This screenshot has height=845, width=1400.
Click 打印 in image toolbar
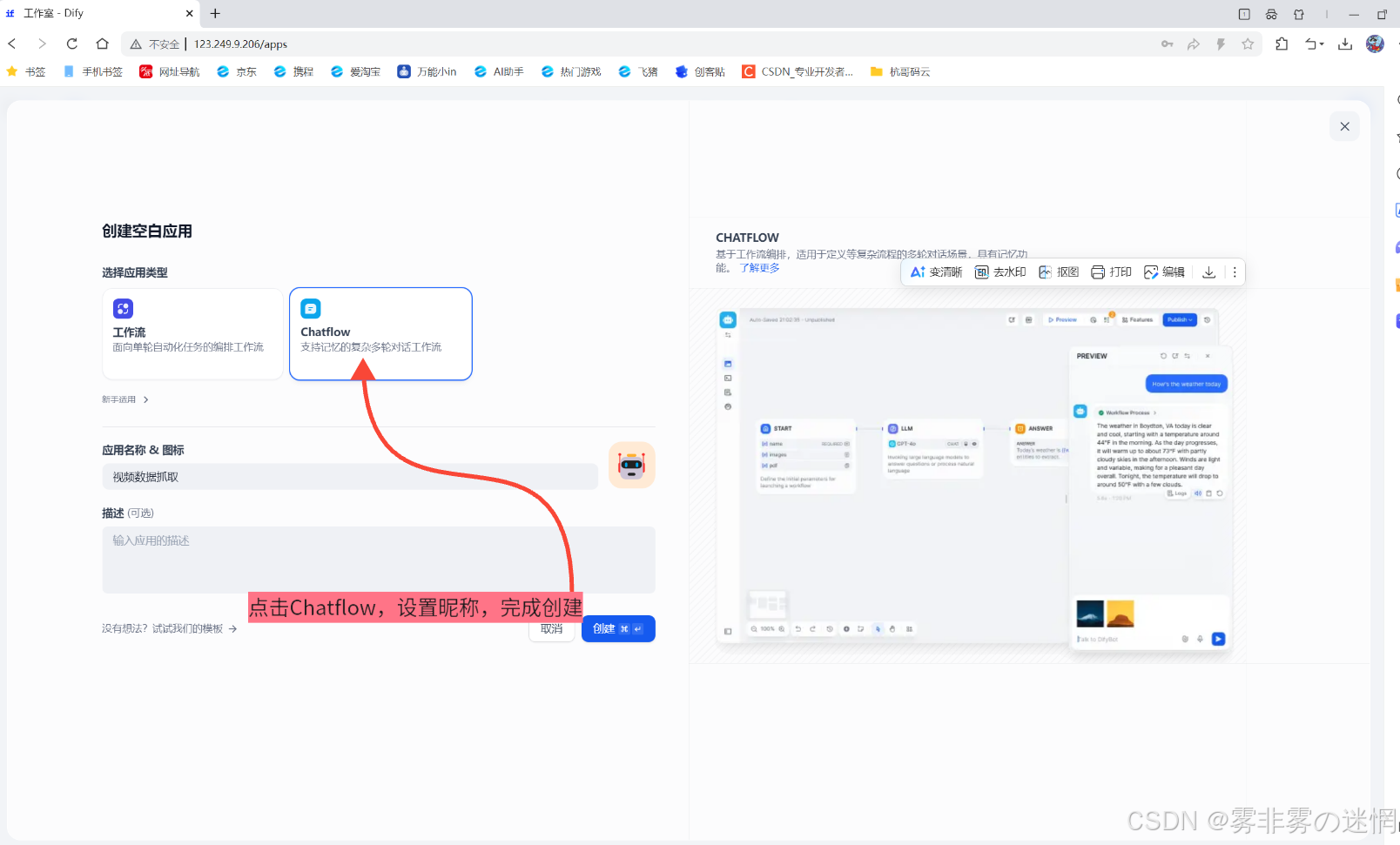(x=1111, y=272)
